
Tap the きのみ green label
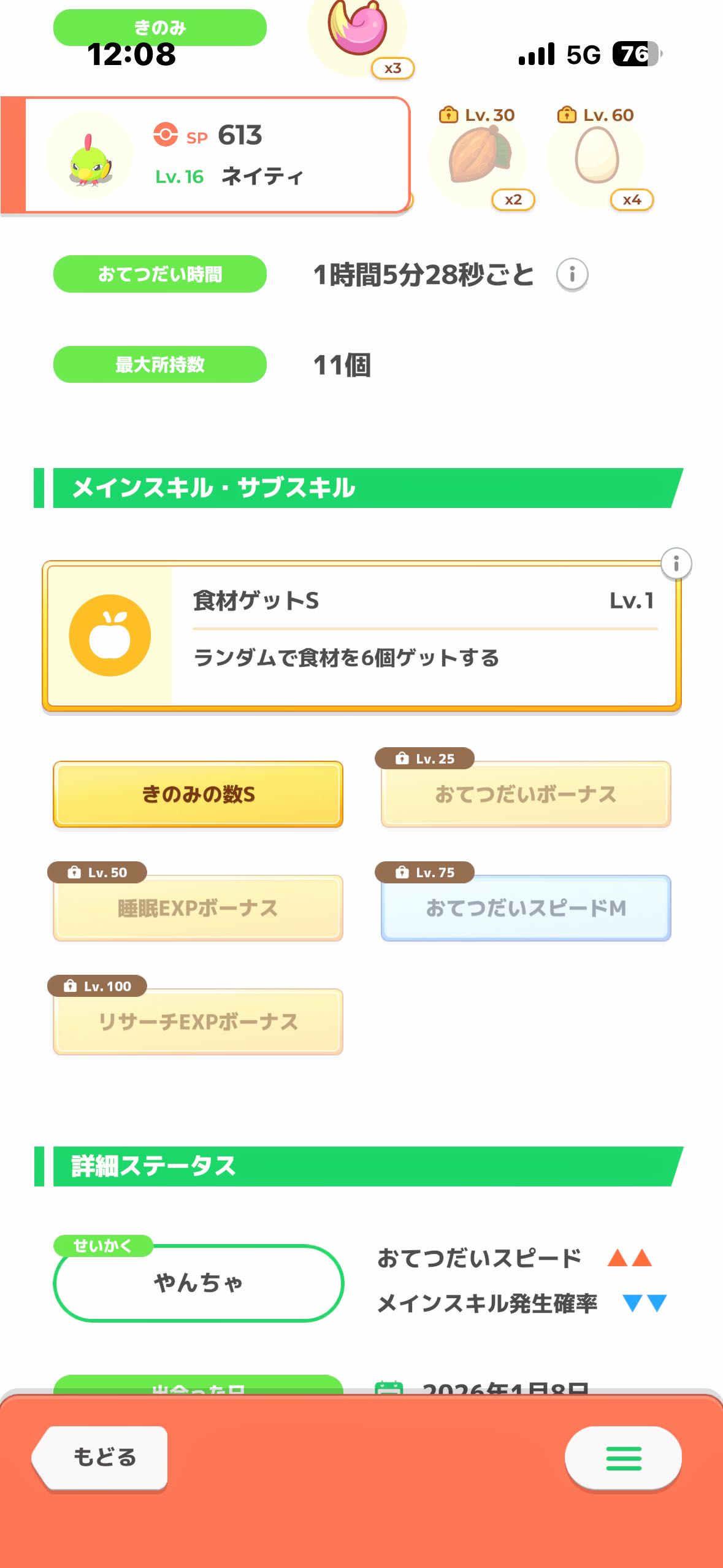[x=160, y=28]
